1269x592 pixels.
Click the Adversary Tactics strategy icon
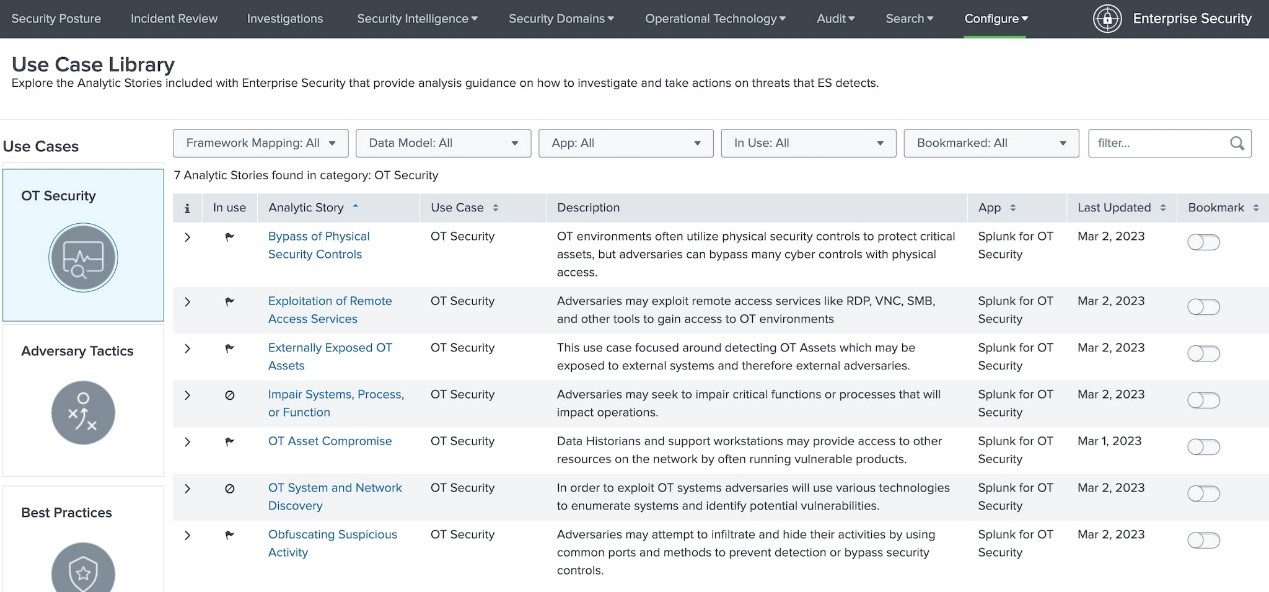83,413
